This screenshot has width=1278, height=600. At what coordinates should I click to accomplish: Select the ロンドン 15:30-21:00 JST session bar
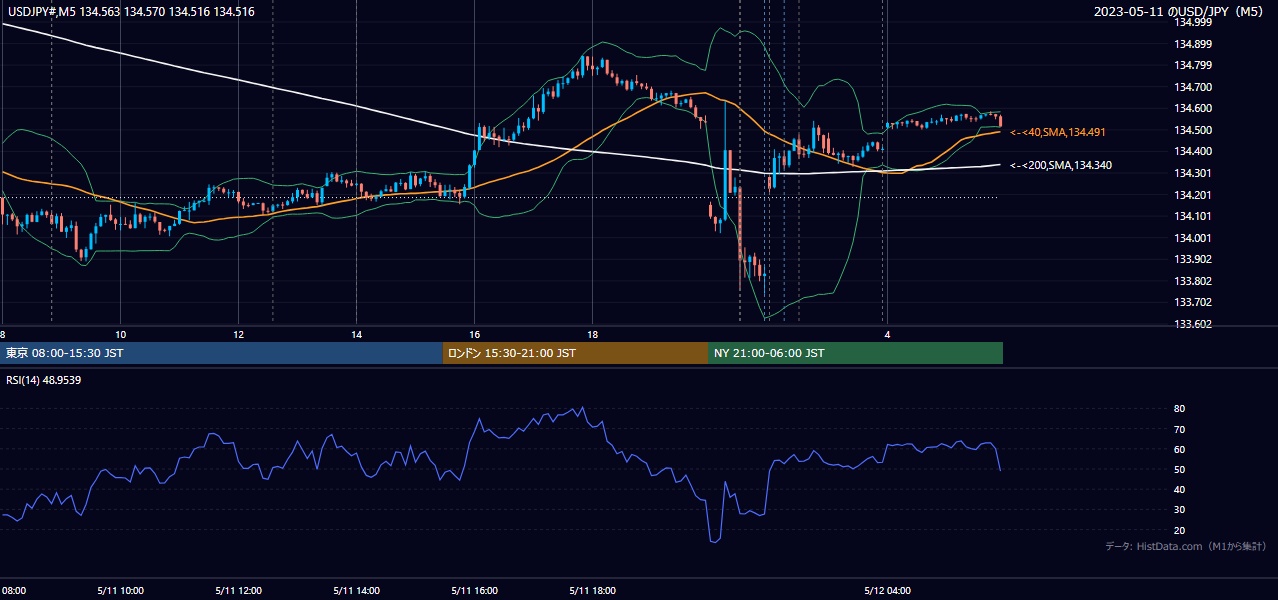[x=575, y=353]
